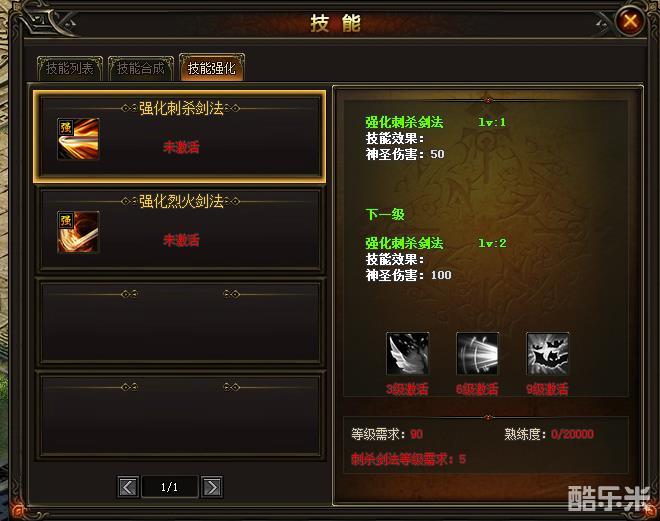
Task: Select the 强化烈火剑法 skill row
Action: point(180,229)
